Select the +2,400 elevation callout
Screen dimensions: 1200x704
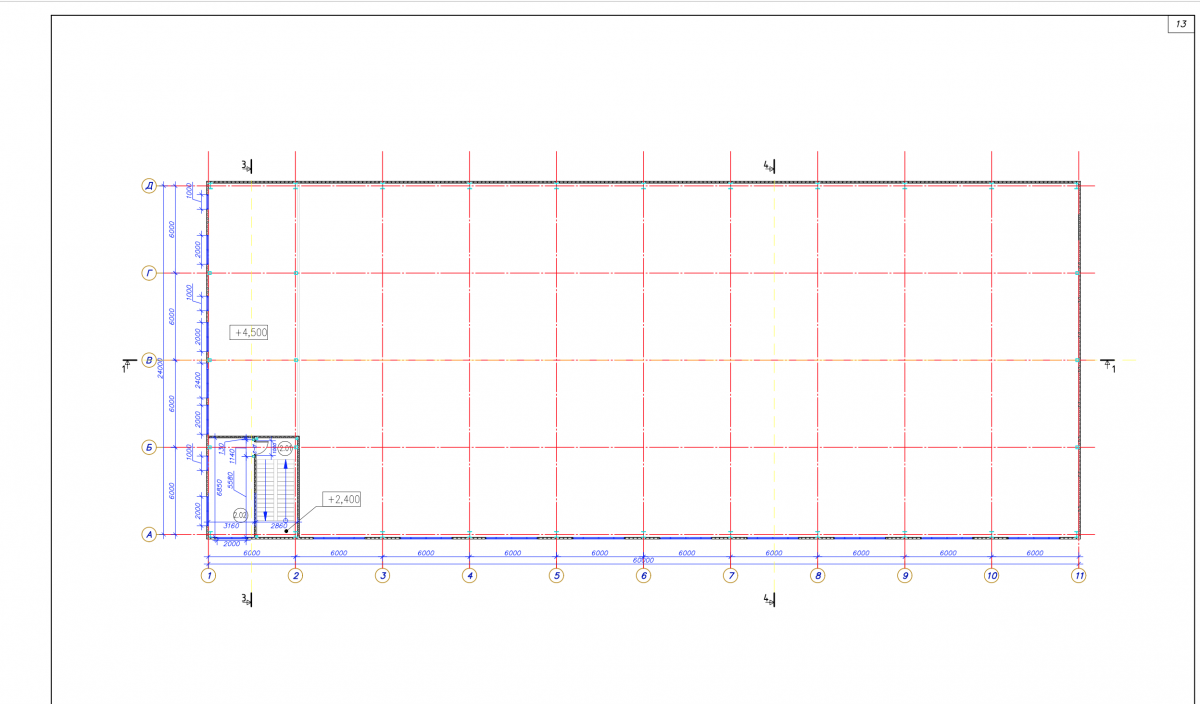click(x=341, y=499)
